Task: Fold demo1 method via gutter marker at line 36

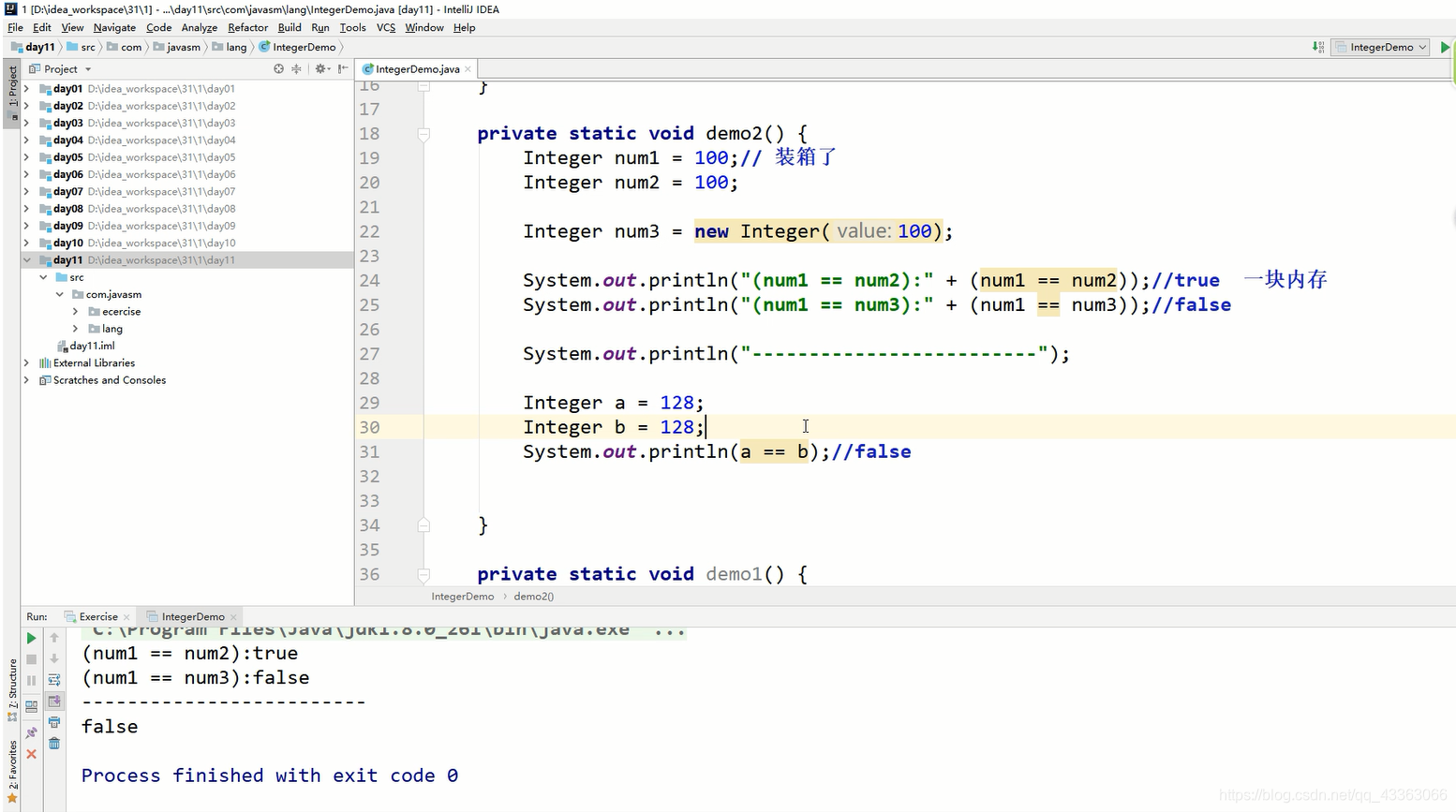Action: 423,574
